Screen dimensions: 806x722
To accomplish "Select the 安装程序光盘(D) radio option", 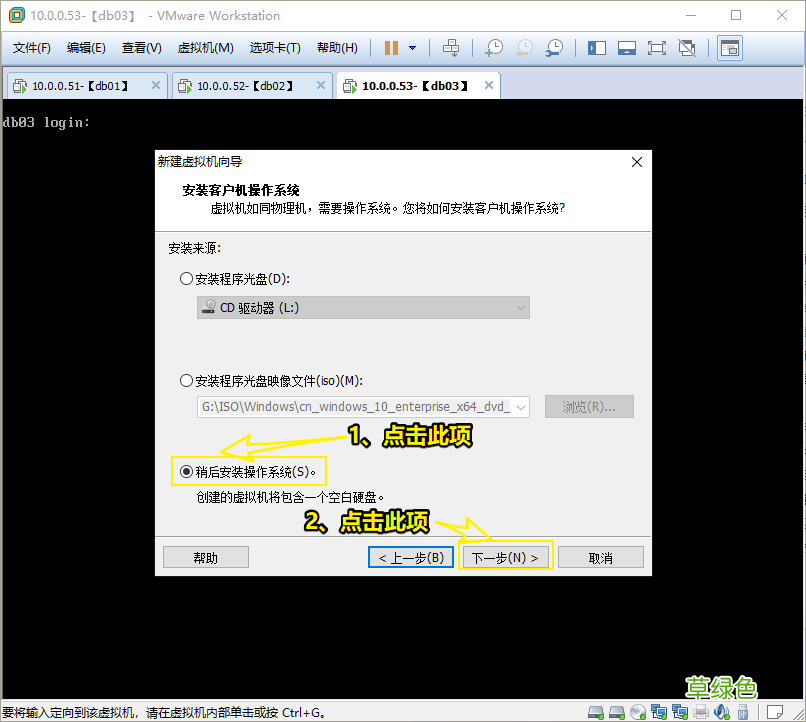I will coord(186,279).
